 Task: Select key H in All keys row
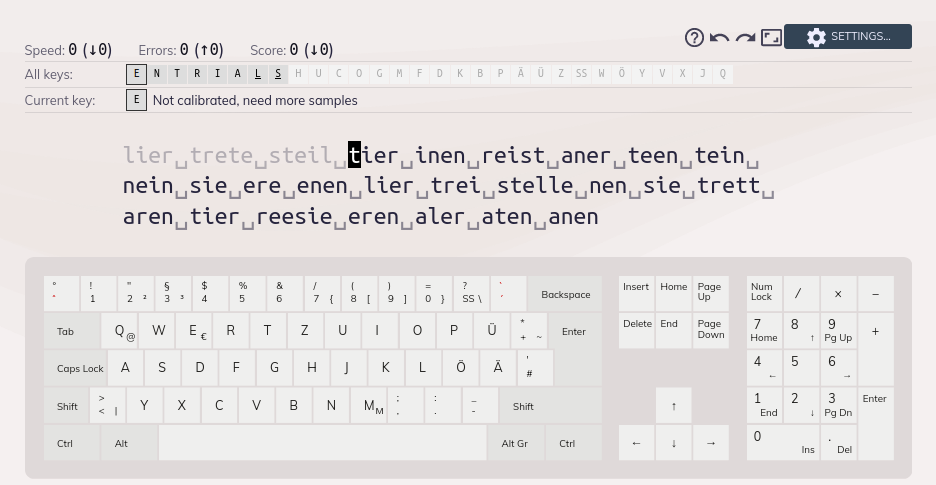tap(298, 74)
